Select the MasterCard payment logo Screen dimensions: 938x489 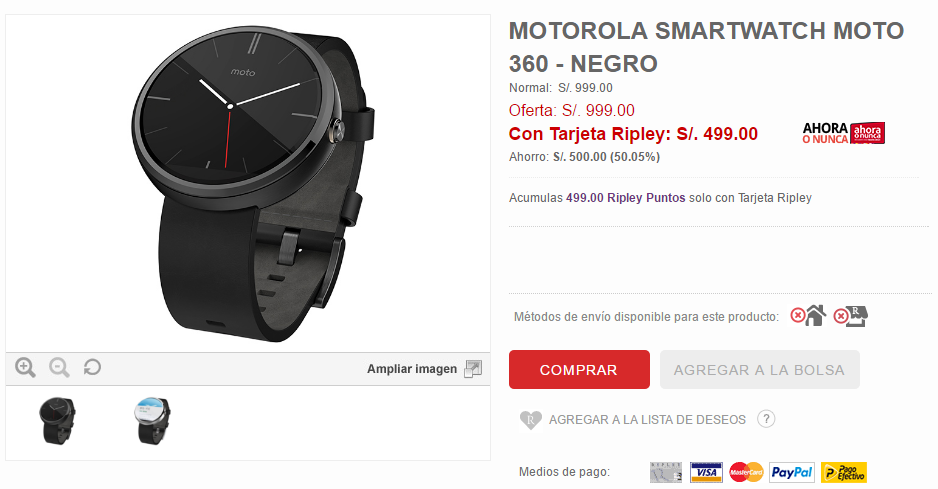pyautogui.click(x=746, y=472)
